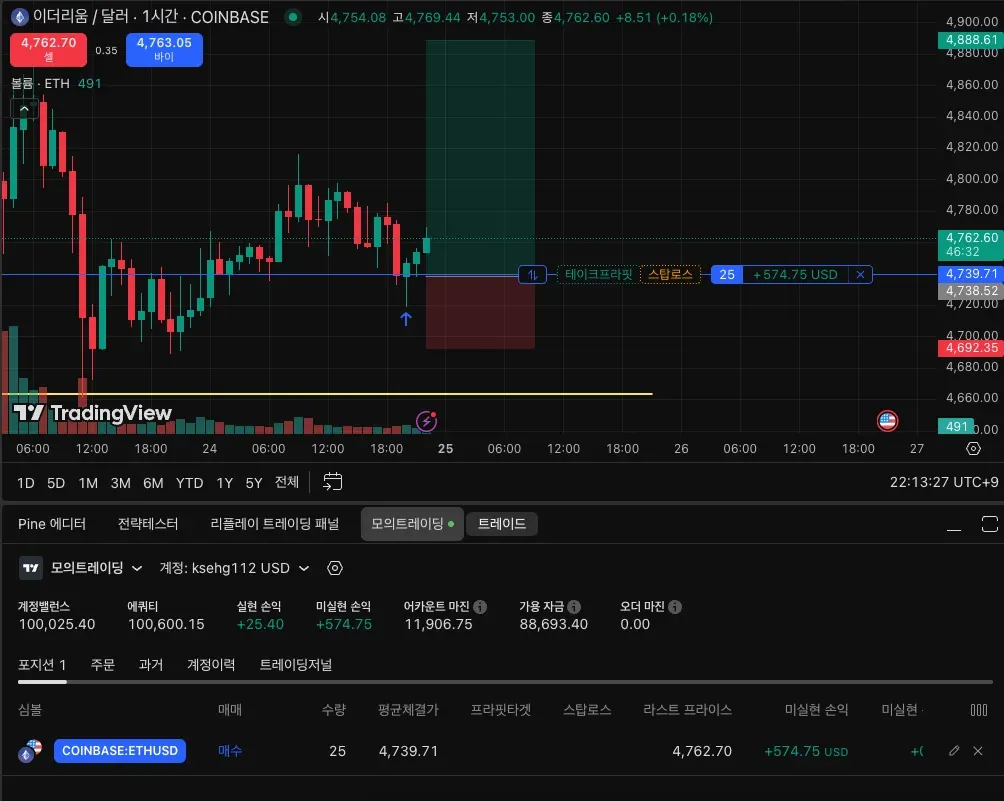
Task: Open the 계정: ksehg112 USD account dropdown
Action: point(234,568)
